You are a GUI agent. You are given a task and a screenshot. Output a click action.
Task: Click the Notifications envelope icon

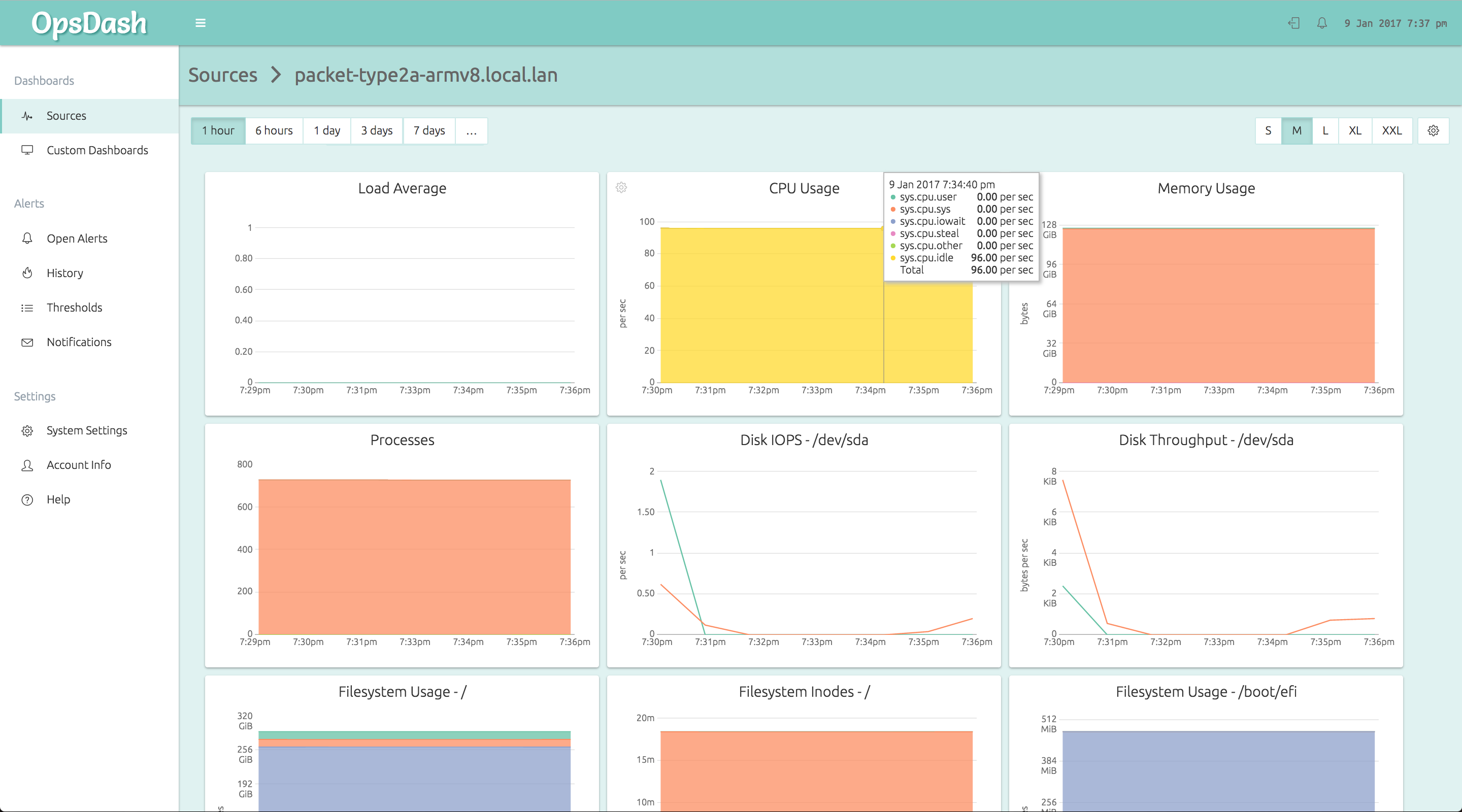(27, 342)
